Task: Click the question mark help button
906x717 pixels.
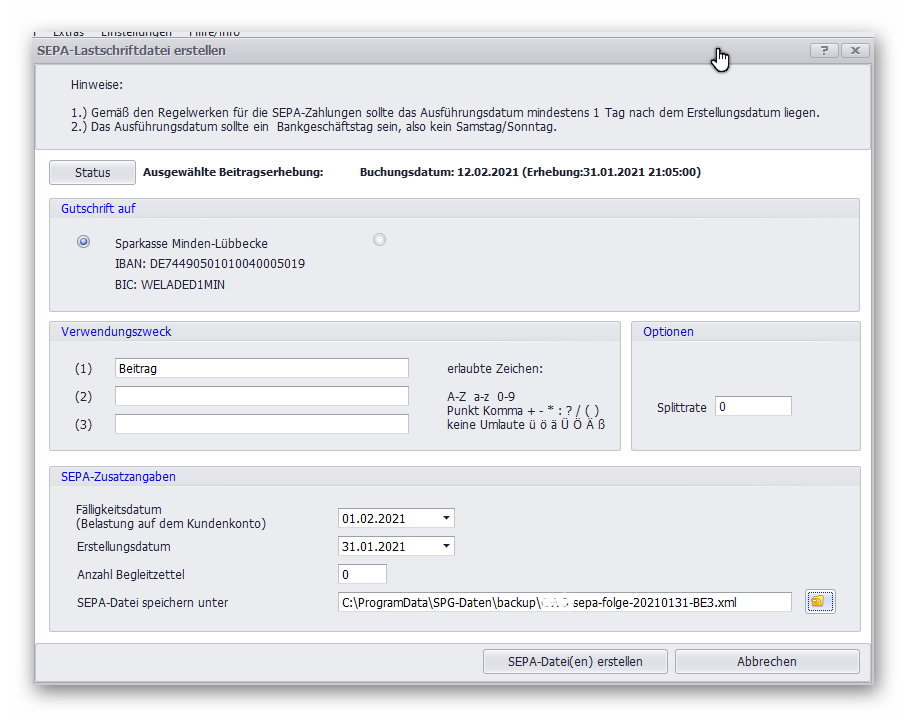Action: (x=823, y=50)
